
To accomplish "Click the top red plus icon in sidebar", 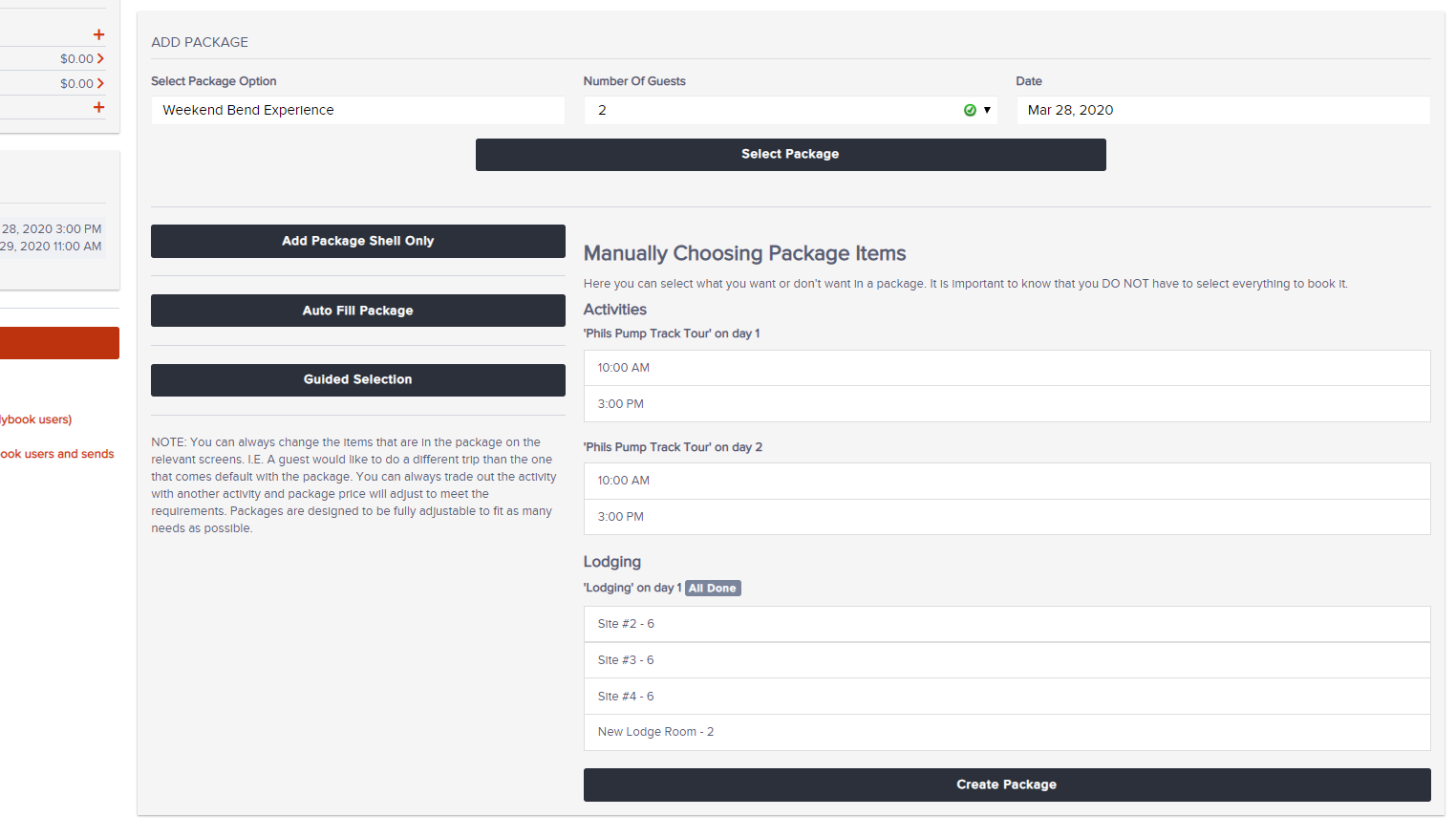I will point(98,34).
